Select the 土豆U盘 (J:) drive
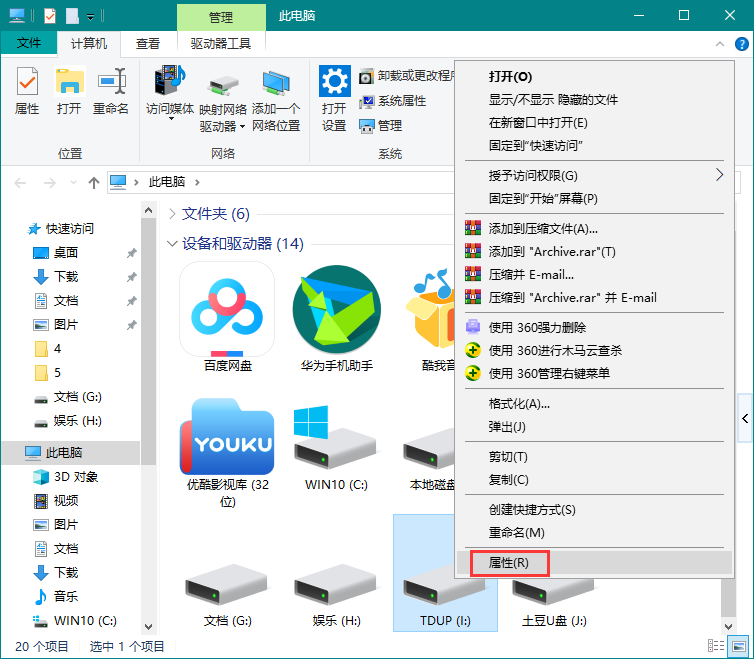Image resolution: width=754 pixels, height=659 pixels. click(x=554, y=601)
